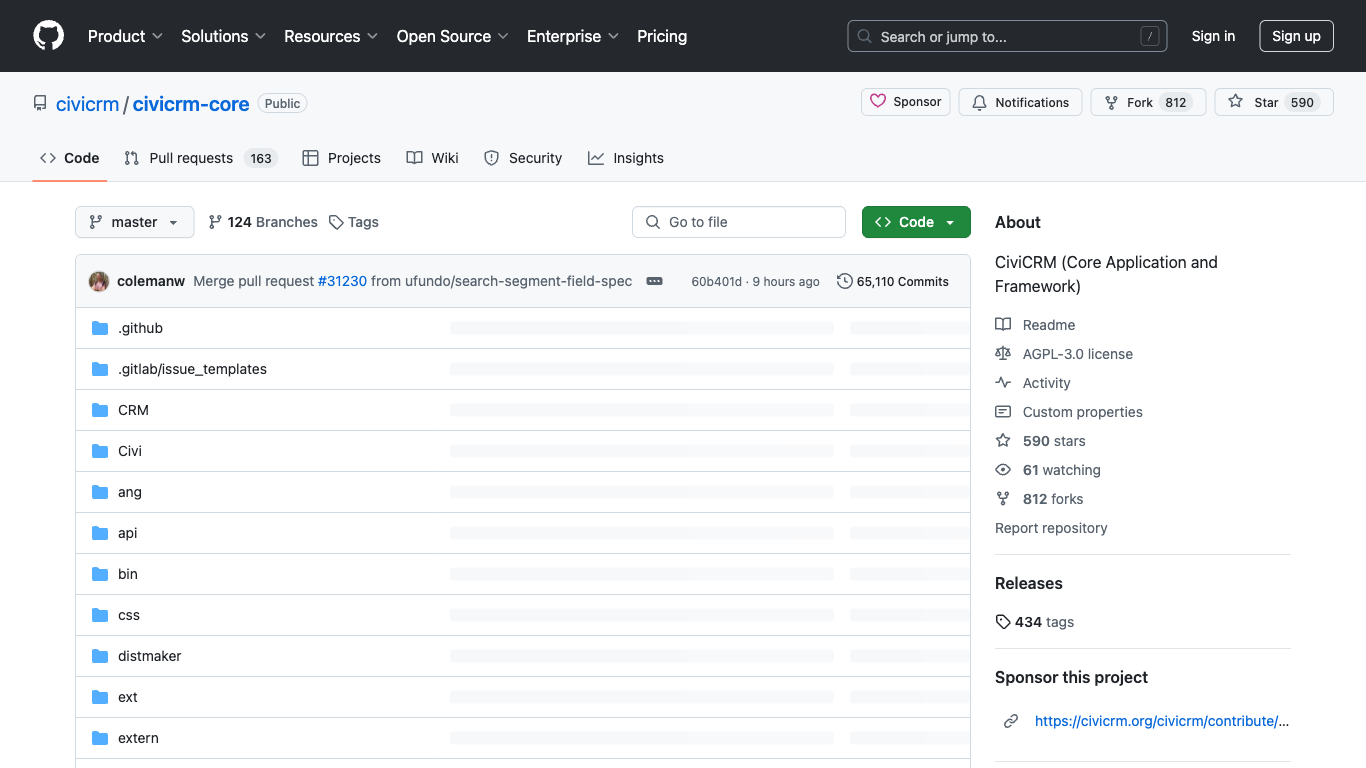Open the Product menu dropdown
The width and height of the screenshot is (1366, 768).
tap(125, 36)
